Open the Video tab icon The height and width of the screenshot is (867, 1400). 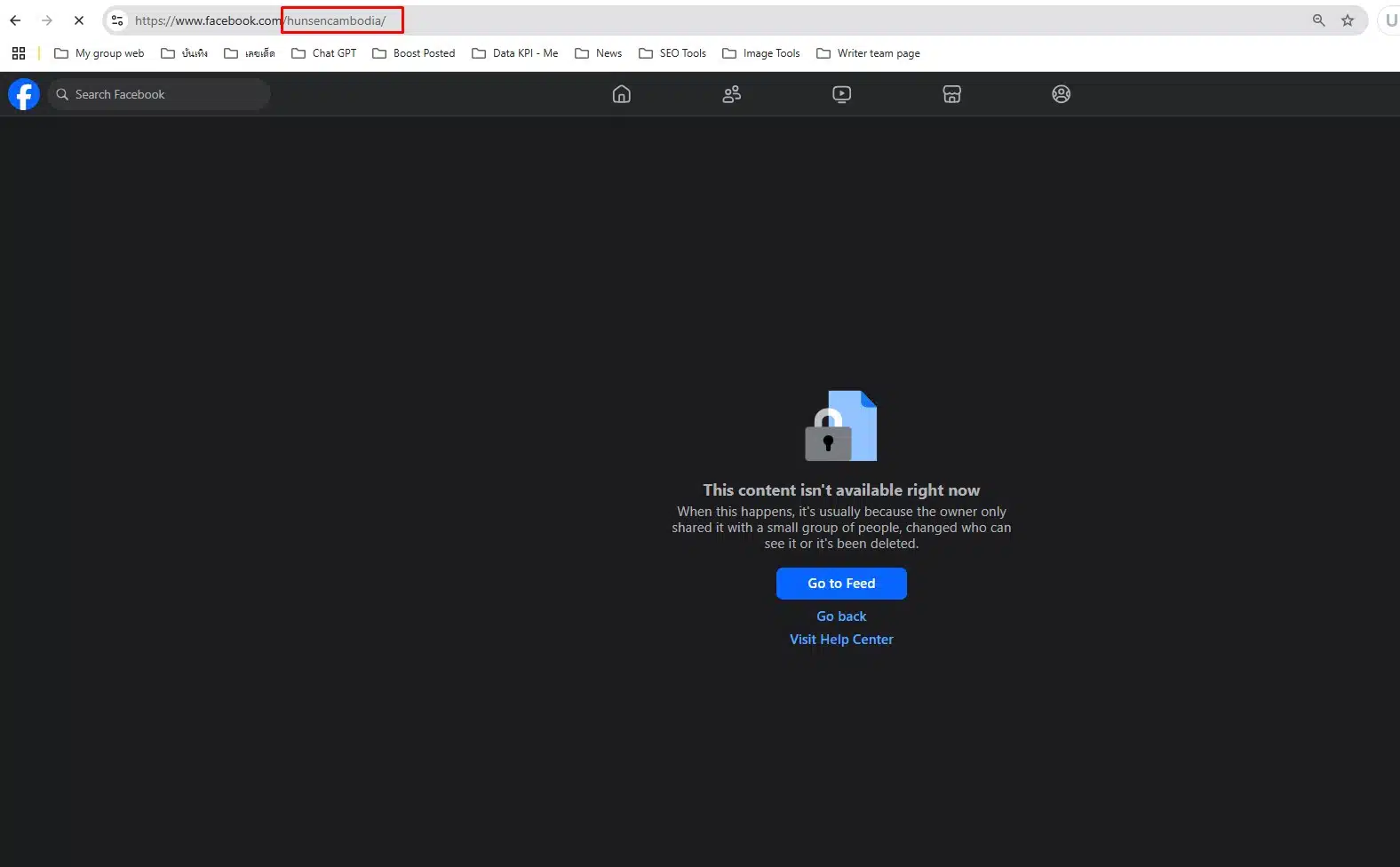click(842, 94)
